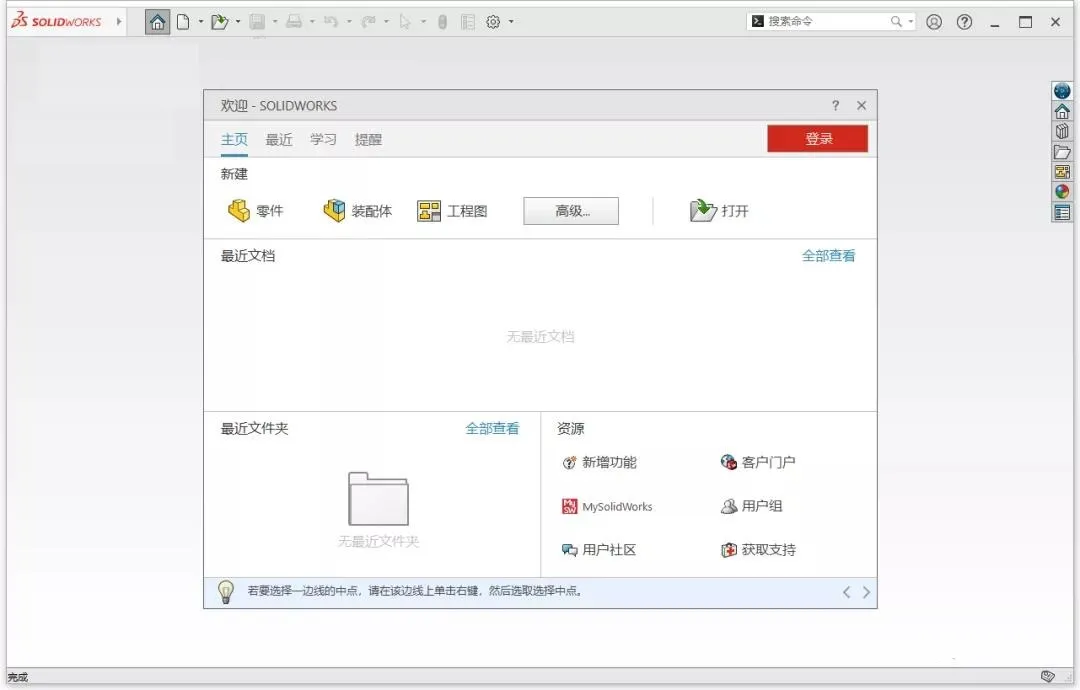This screenshot has height=690, width=1080.
Task: Open File Explorer tab in task pane
Action: (1062, 152)
